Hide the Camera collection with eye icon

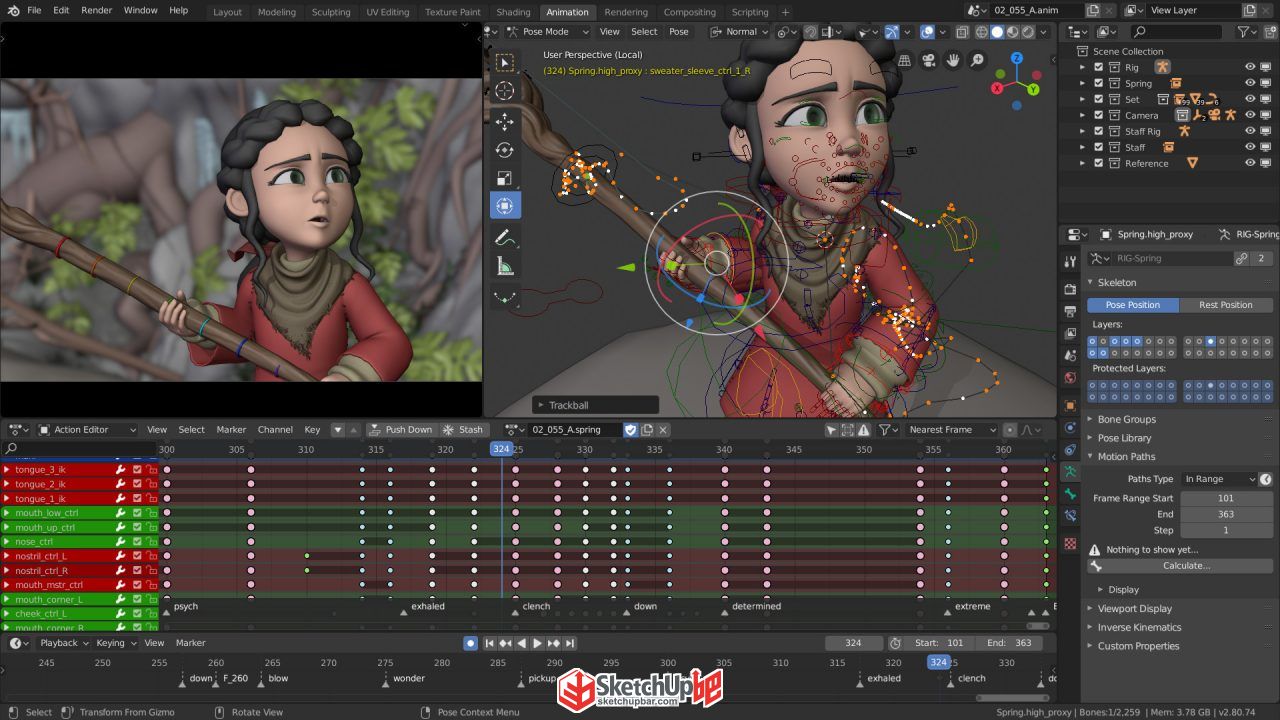click(1250, 115)
